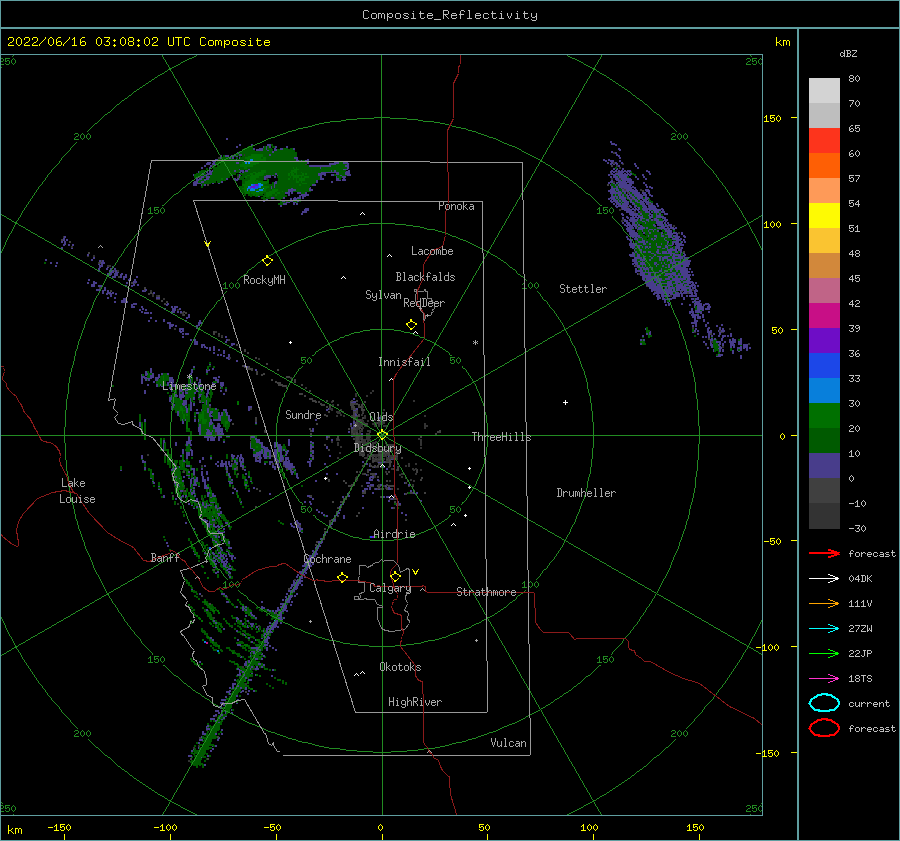The width and height of the screenshot is (900, 841).
Task: Click the red forecast arrow in legend
Action: coord(824,553)
